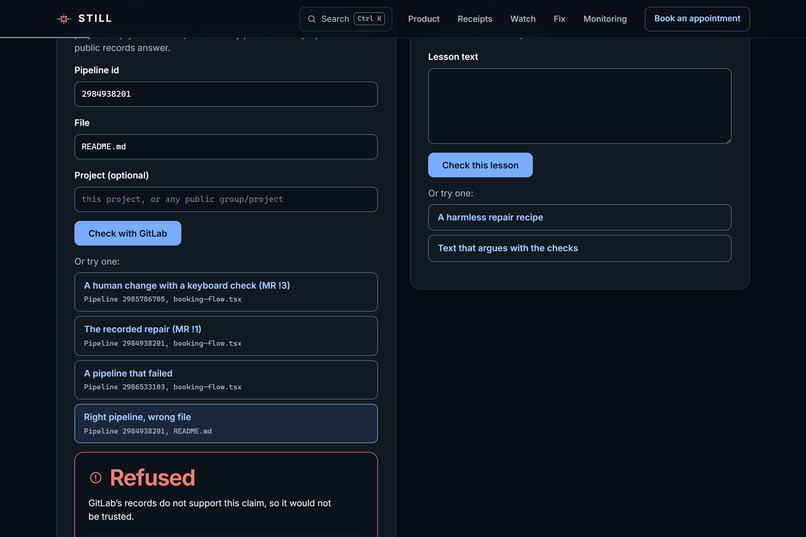Click Book an appointment button

point(697,18)
